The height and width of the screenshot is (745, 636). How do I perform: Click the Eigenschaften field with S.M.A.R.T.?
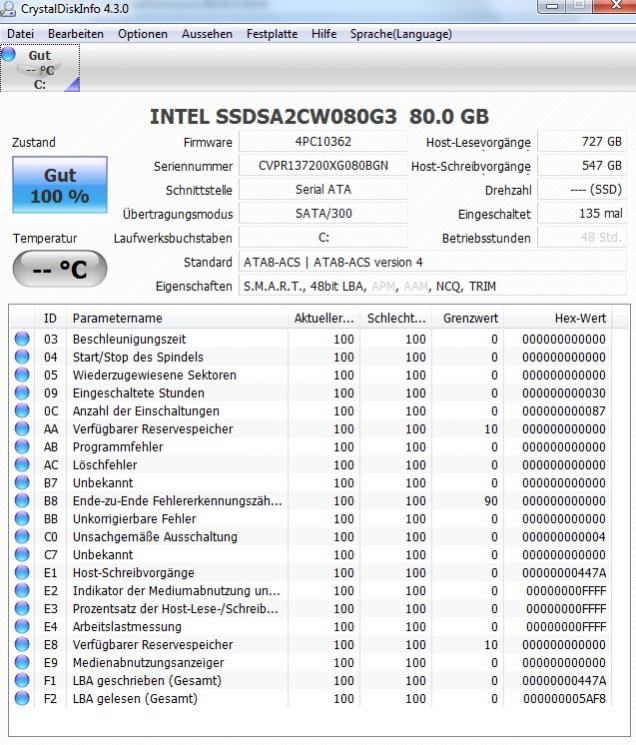pyautogui.click(x=433, y=286)
